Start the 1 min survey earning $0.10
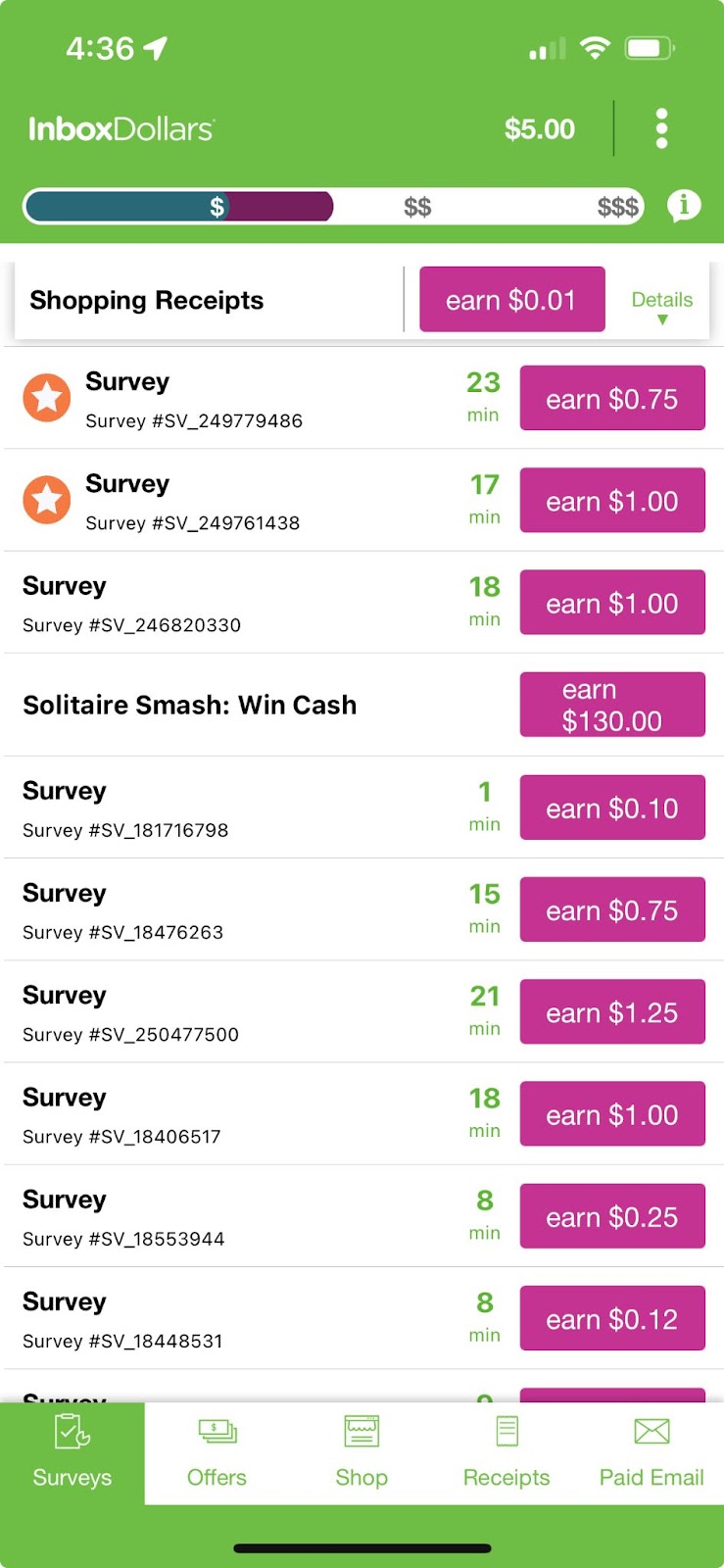Viewport: 724px width, 1568px height. pos(612,808)
